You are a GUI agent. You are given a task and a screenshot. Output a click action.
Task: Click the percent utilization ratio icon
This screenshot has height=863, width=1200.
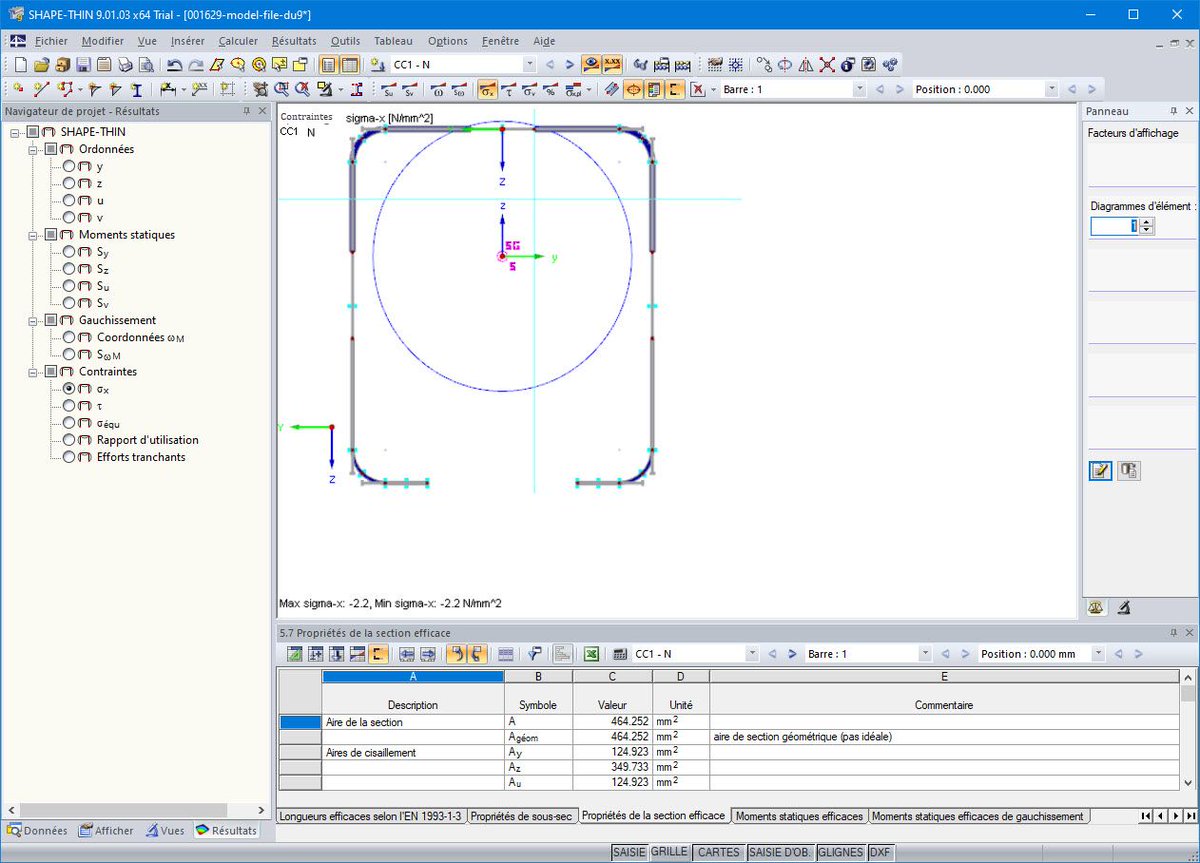(x=550, y=89)
